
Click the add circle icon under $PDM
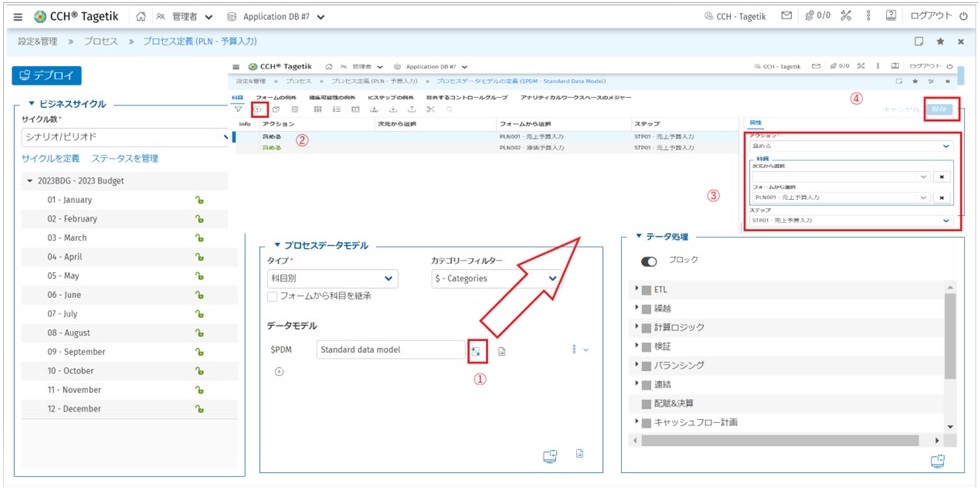(x=278, y=371)
